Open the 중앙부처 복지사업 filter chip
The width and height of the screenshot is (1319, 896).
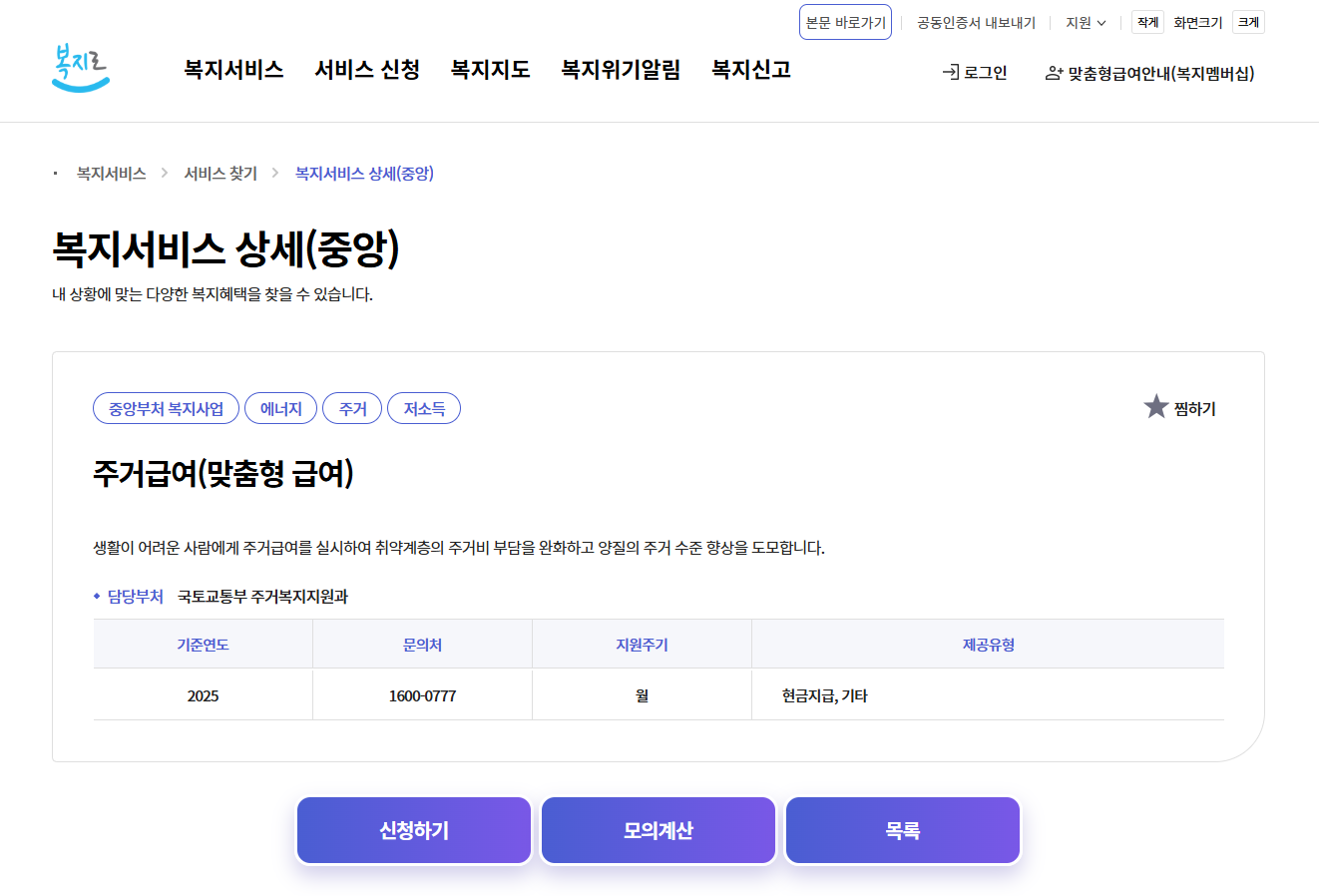(166, 407)
